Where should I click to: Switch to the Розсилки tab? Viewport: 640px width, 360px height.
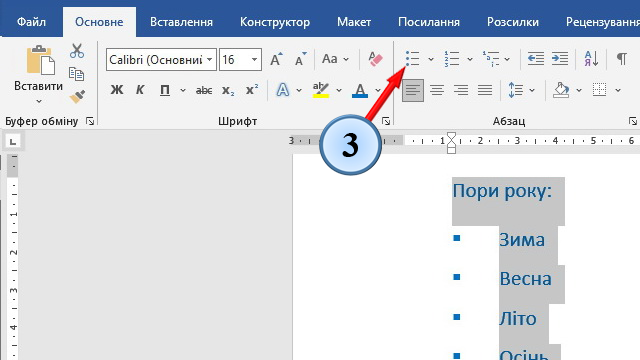(513, 22)
